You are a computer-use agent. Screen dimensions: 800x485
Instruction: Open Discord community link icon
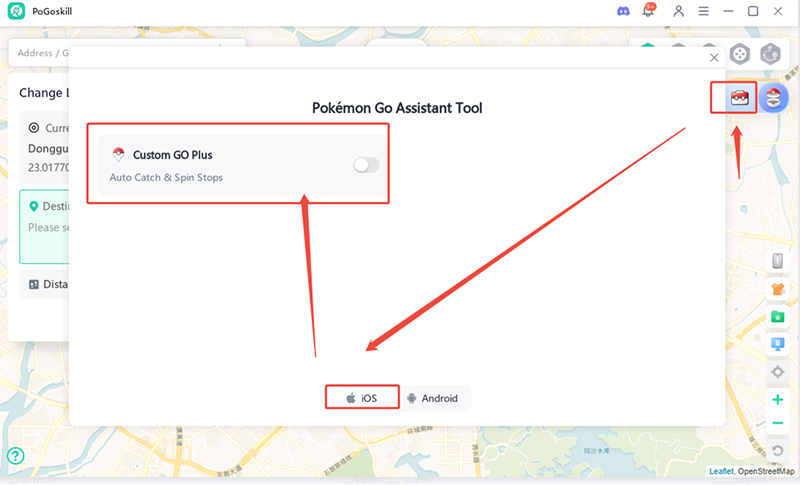(x=623, y=11)
